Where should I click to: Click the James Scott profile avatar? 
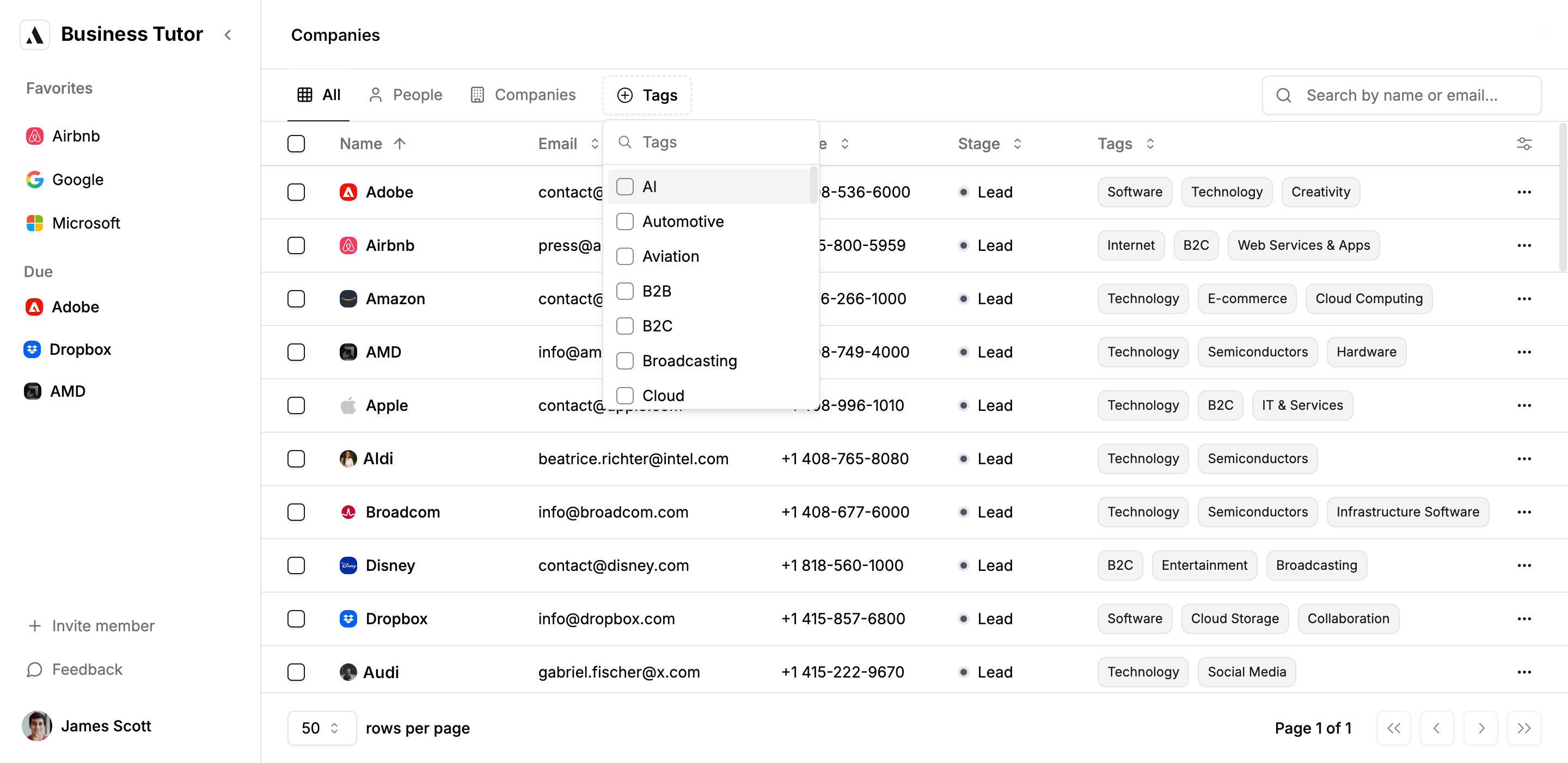click(x=36, y=726)
